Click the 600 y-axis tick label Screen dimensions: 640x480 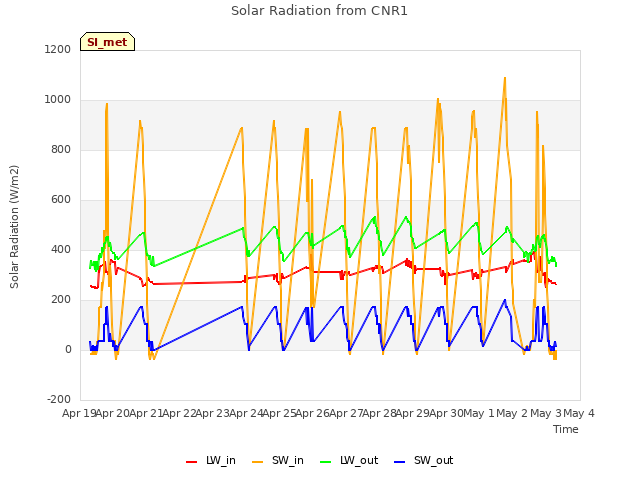point(61,200)
